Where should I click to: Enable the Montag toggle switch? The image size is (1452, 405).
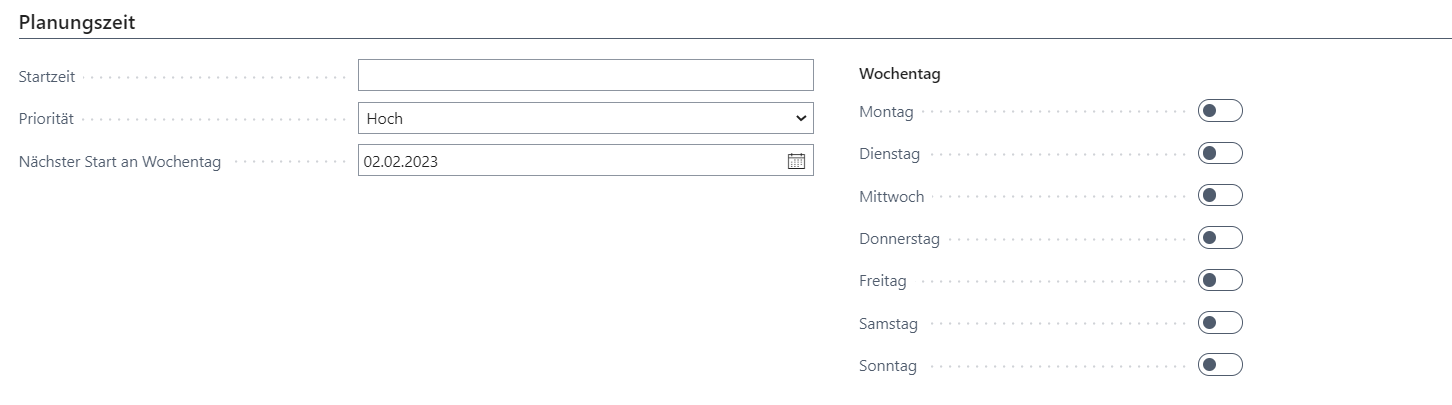coord(1220,111)
